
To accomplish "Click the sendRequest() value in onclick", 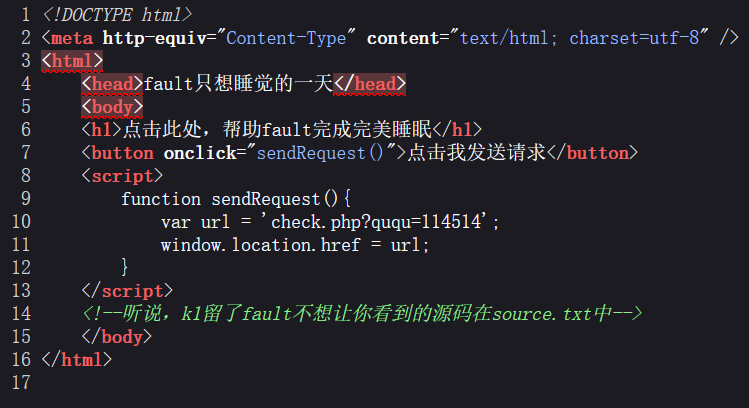I will coord(320,153).
